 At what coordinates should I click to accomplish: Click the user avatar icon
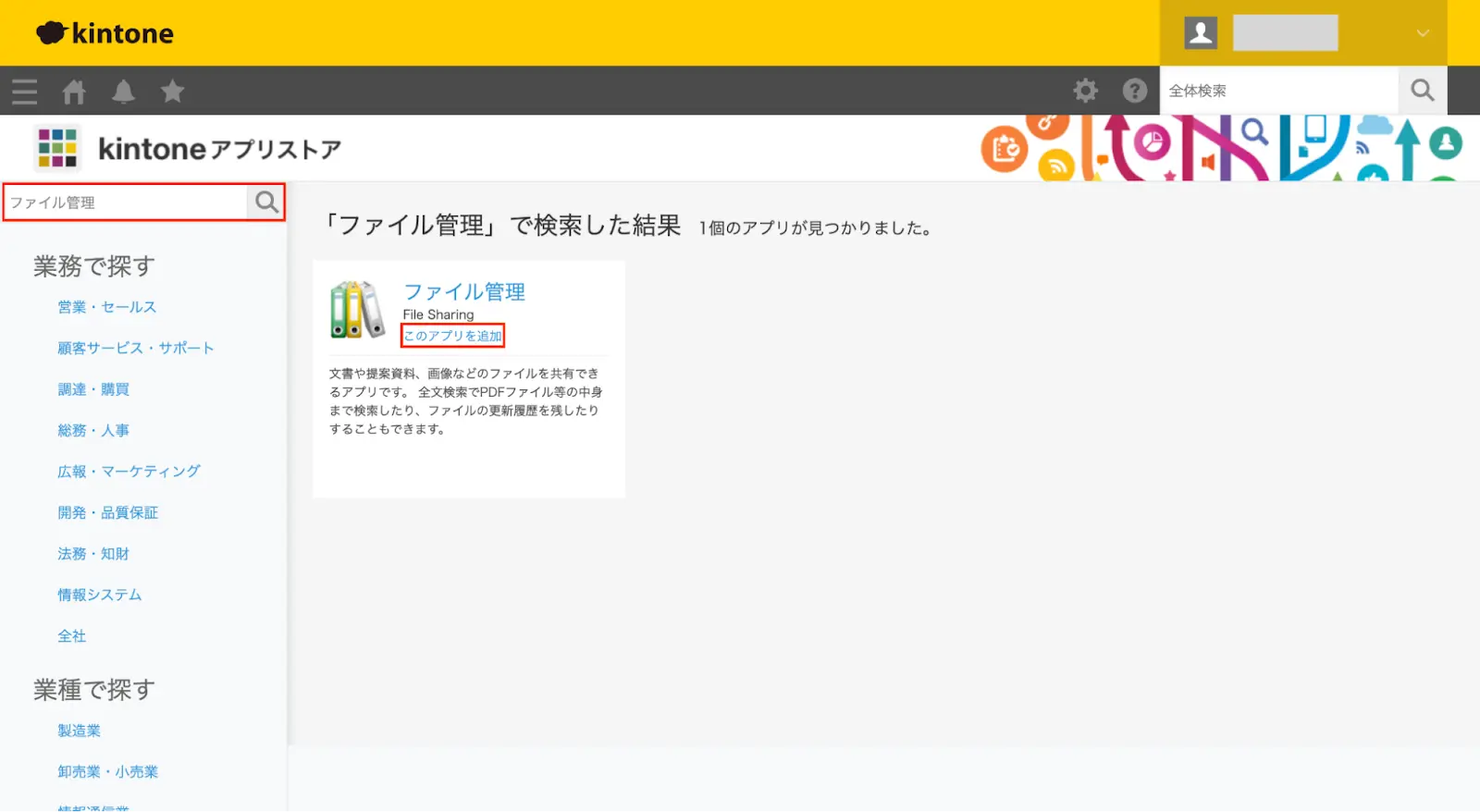[x=1201, y=33]
